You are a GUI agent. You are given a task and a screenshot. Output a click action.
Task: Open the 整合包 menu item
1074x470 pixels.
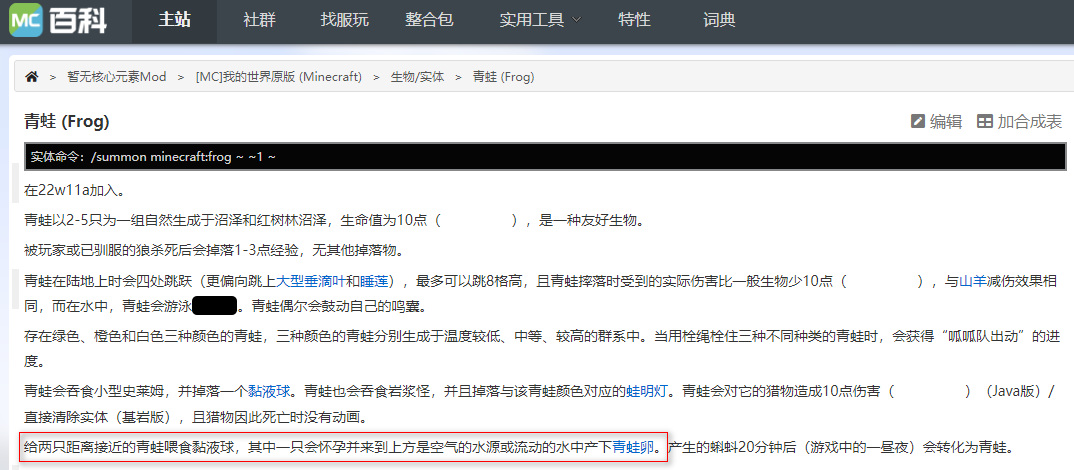pyautogui.click(x=429, y=20)
